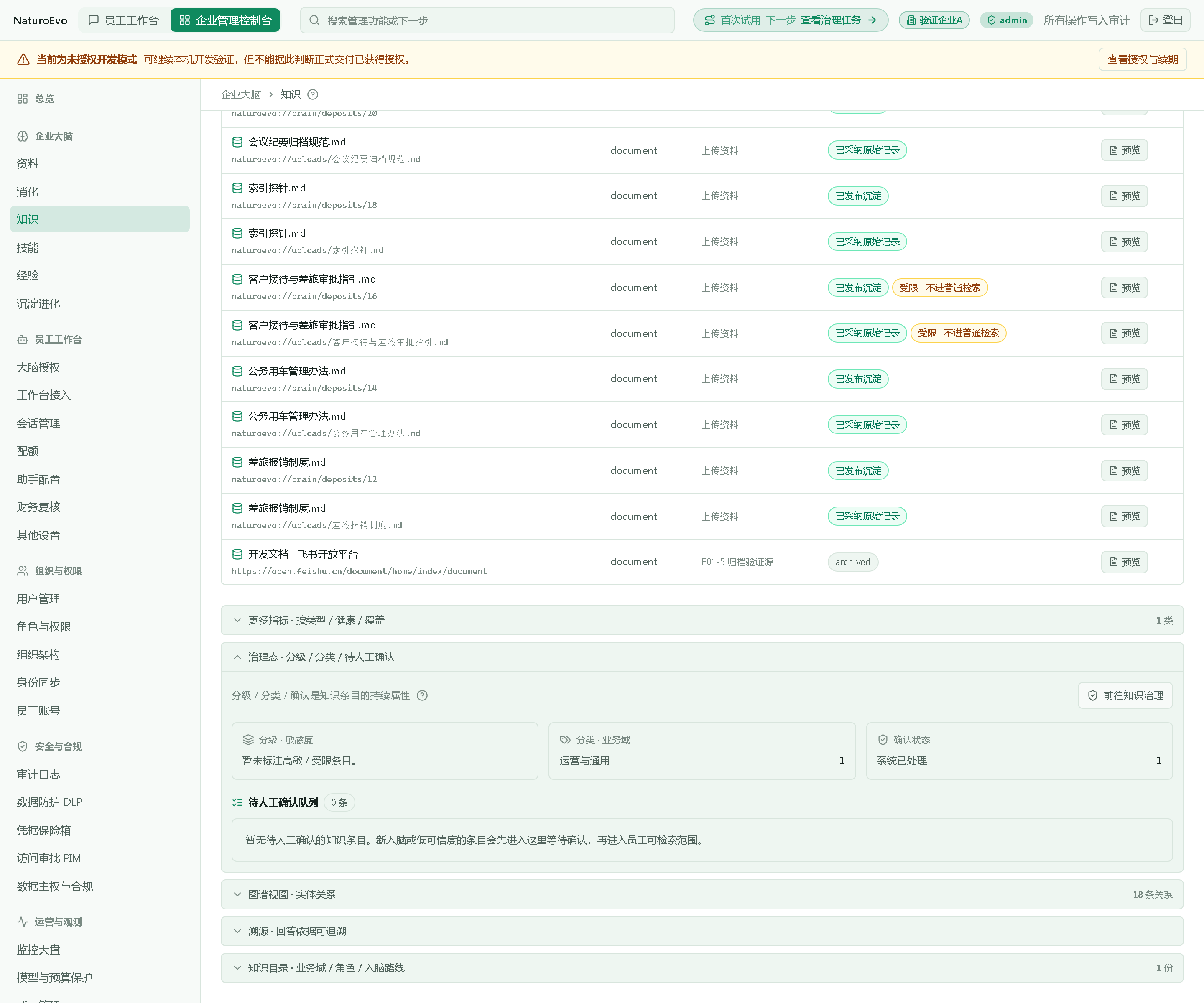
Task: Expand 更多指标 · 按类型 / 健康 / 覆盖 section
Action: click(702, 620)
